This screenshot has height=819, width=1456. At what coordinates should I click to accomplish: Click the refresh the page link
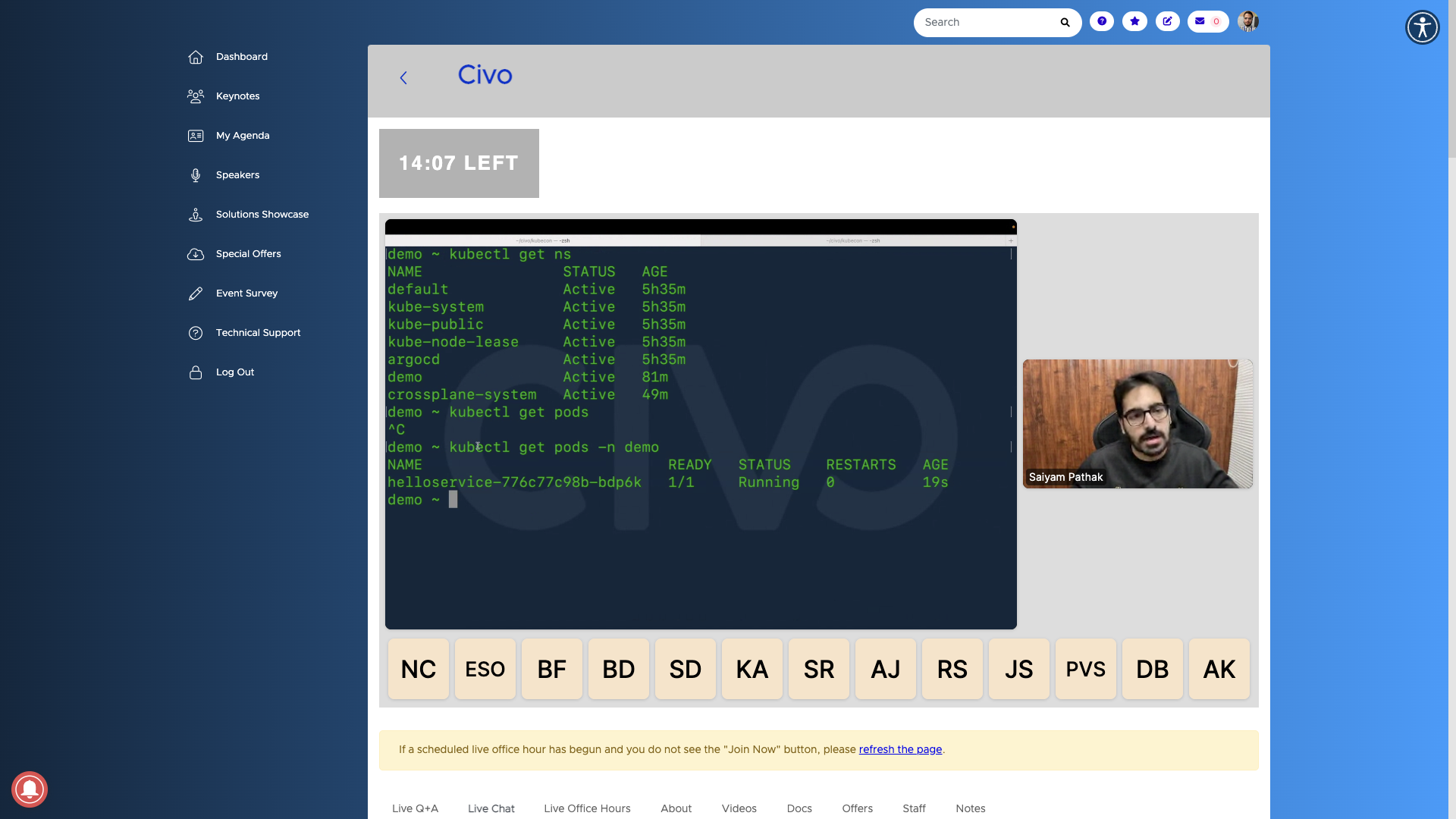[900, 749]
